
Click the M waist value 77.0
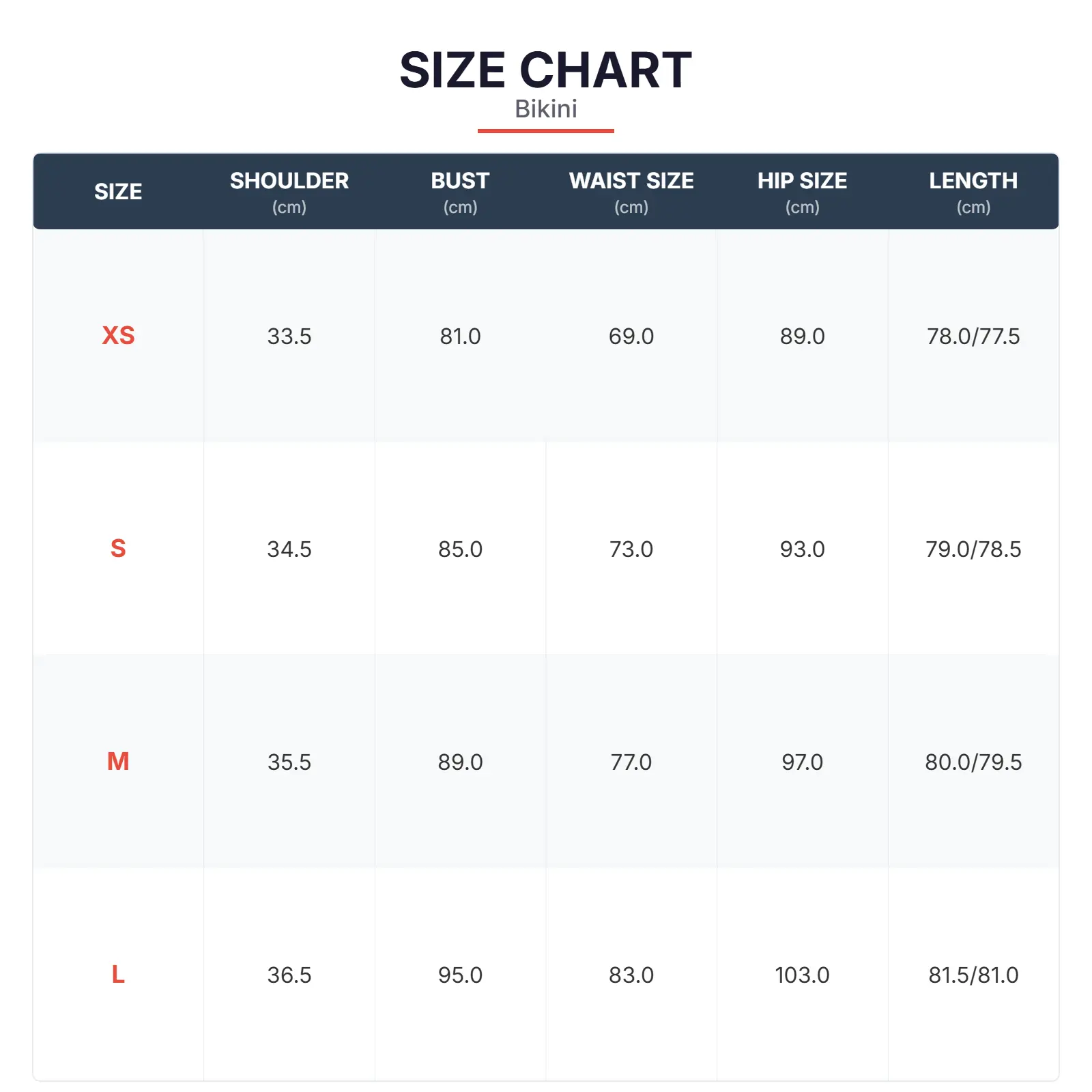tap(631, 762)
